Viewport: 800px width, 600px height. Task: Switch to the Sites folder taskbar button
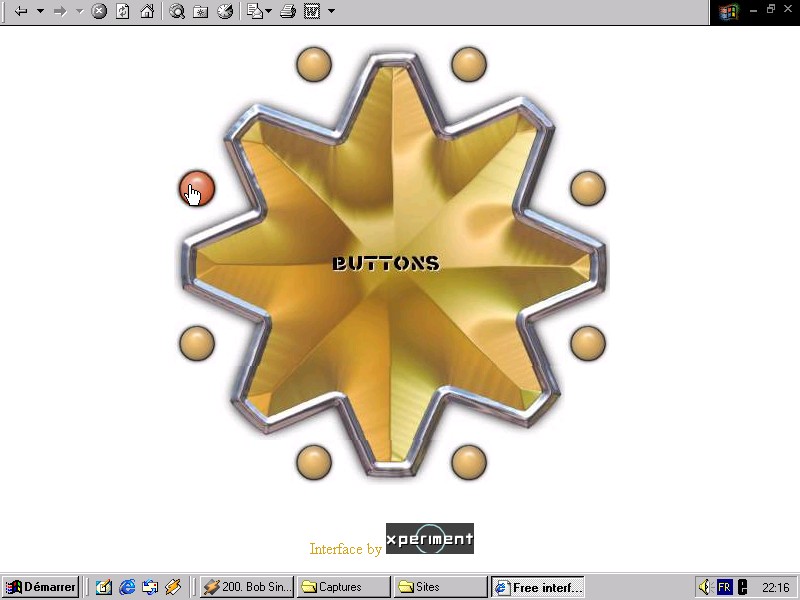coord(440,587)
